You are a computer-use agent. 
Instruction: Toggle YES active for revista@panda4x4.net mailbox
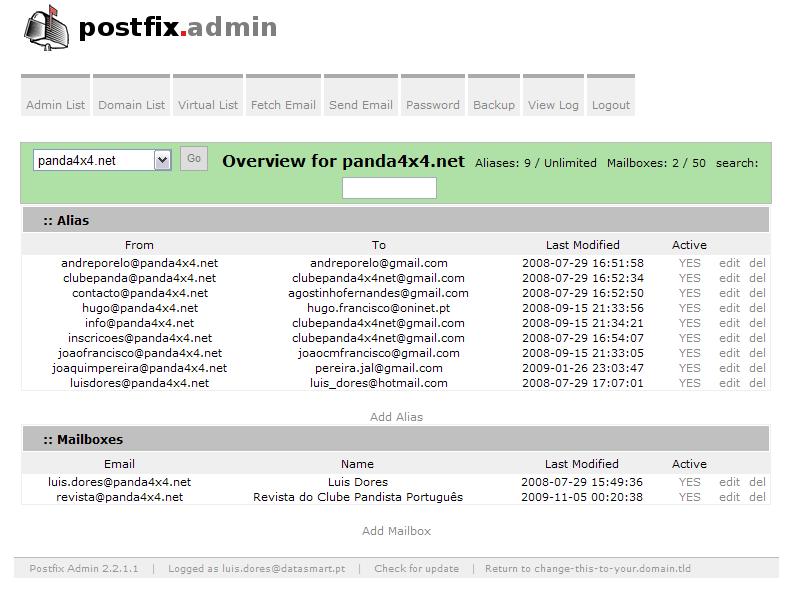click(x=690, y=497)
